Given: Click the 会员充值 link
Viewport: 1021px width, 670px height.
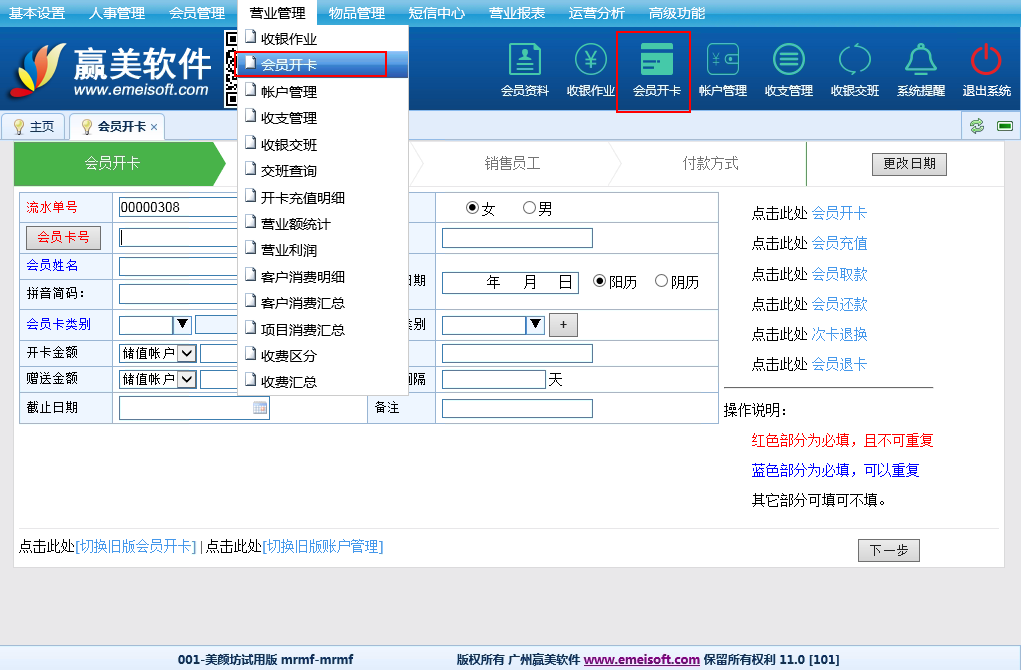Looking at the screenshot, I should coord(839,243).
